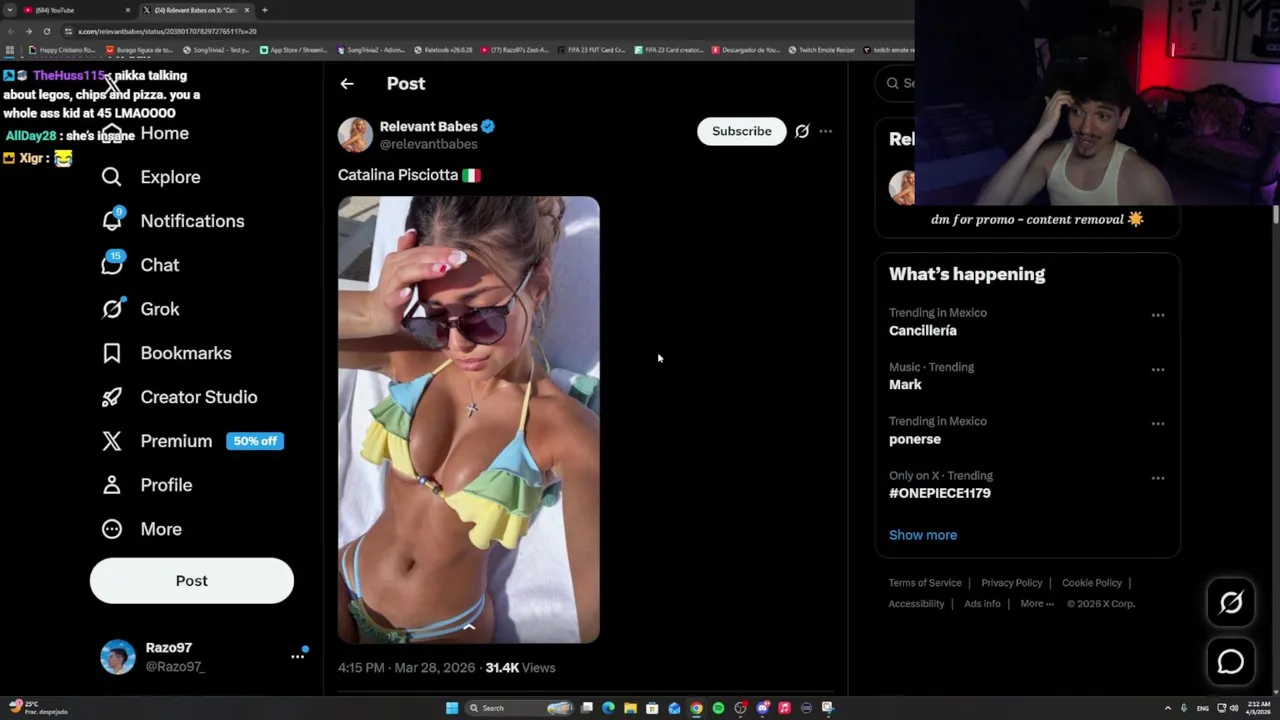Open Bookmarks in the sidebar
1280x720 pixels.
pos(166,353)
